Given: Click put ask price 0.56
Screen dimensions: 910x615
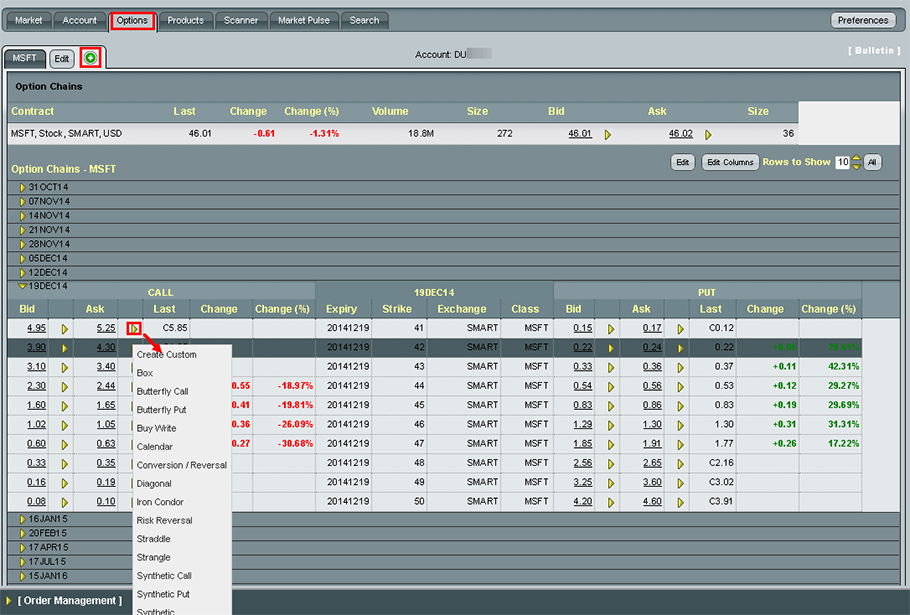Looking at the screenshot, I should [652, 386].
